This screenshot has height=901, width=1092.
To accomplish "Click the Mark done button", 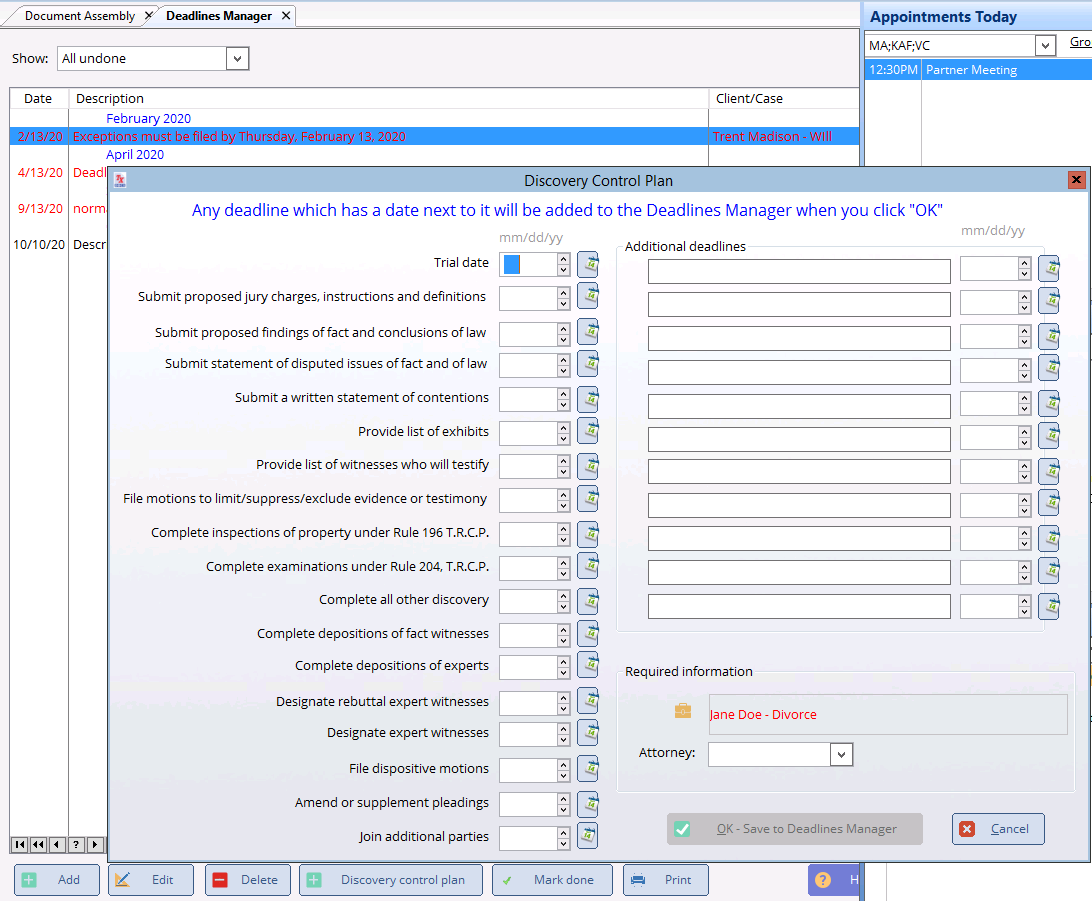I will tap(552, 880).
